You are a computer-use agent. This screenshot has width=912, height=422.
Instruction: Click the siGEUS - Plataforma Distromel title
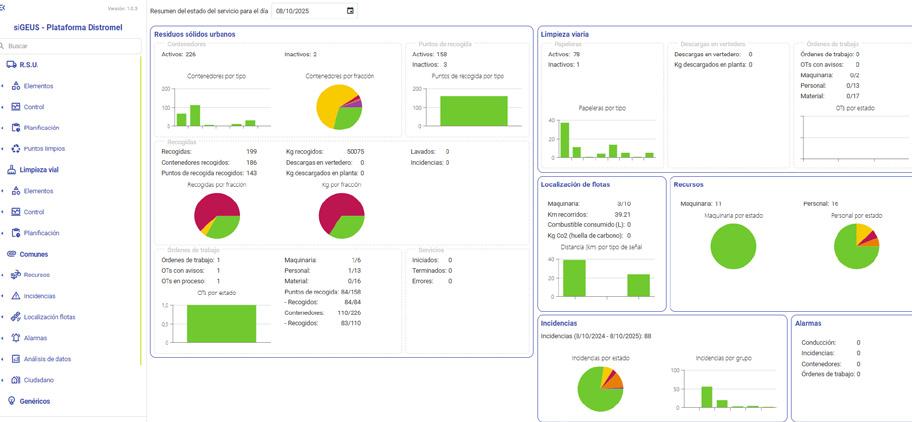pyautogui.click(x=68, y=27)
